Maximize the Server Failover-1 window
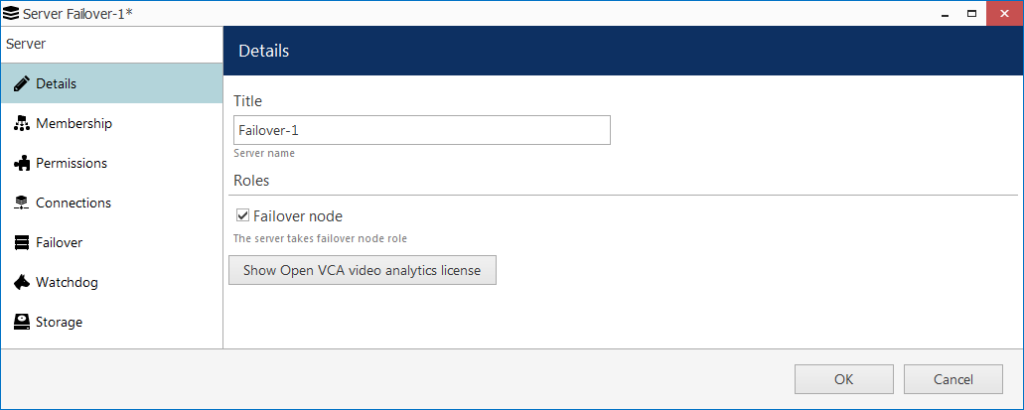Screen dimensions: 1024x410 click(972, 13)
